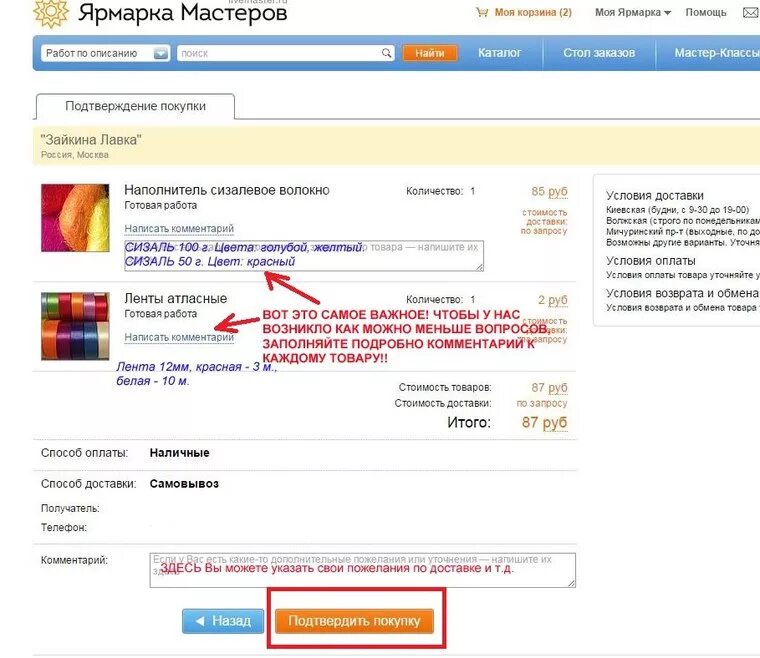The width and height of the screenshot is (760, 658).
Task: Expand the 'Работ по описанию' dropdown
Action: (161, 53)
